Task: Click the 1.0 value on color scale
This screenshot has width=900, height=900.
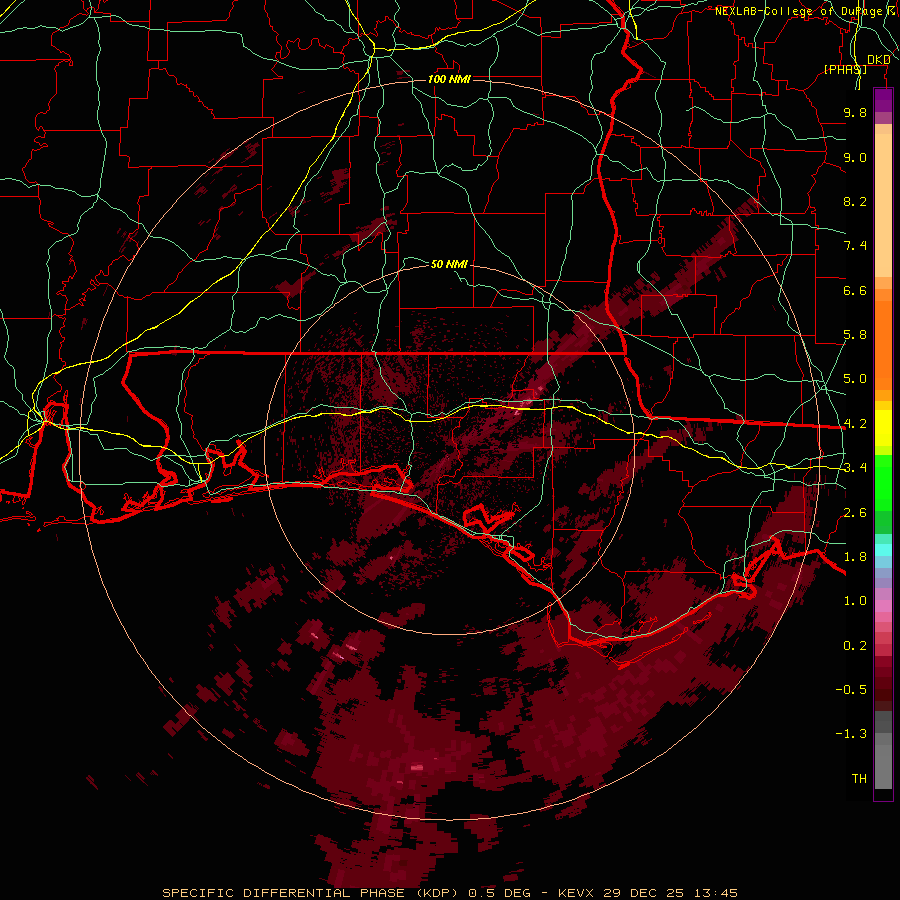Action: tap(855, 601)
